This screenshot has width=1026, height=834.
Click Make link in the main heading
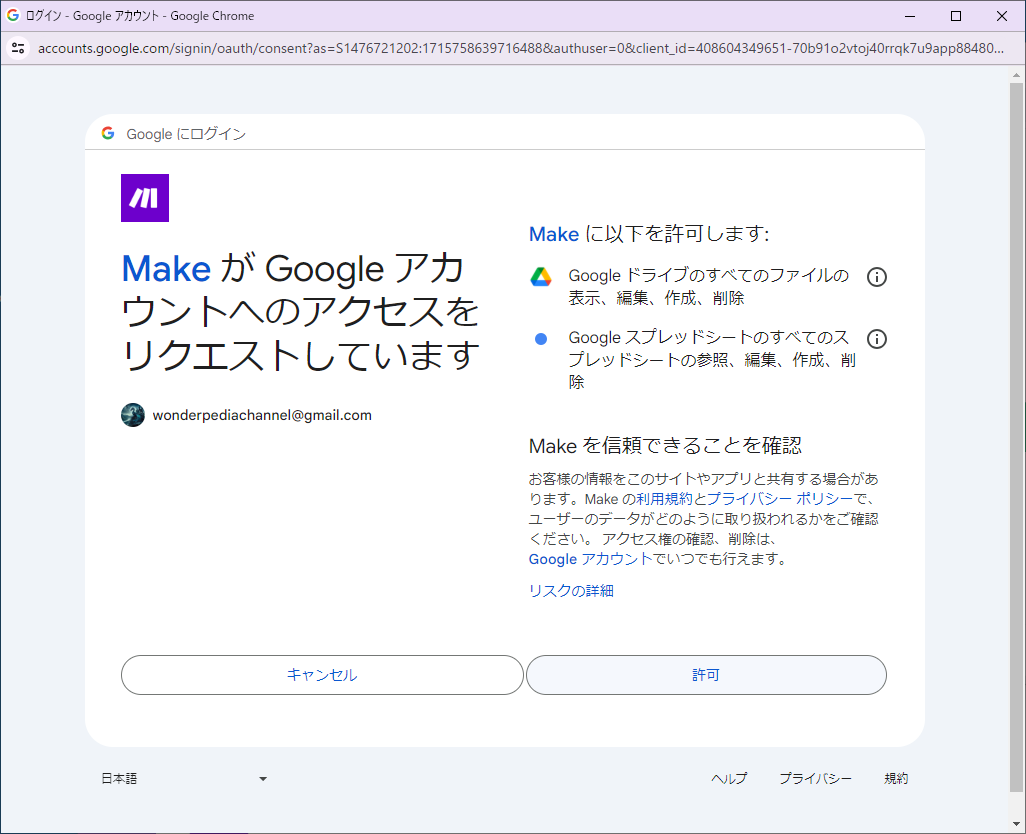click(166, 269)
